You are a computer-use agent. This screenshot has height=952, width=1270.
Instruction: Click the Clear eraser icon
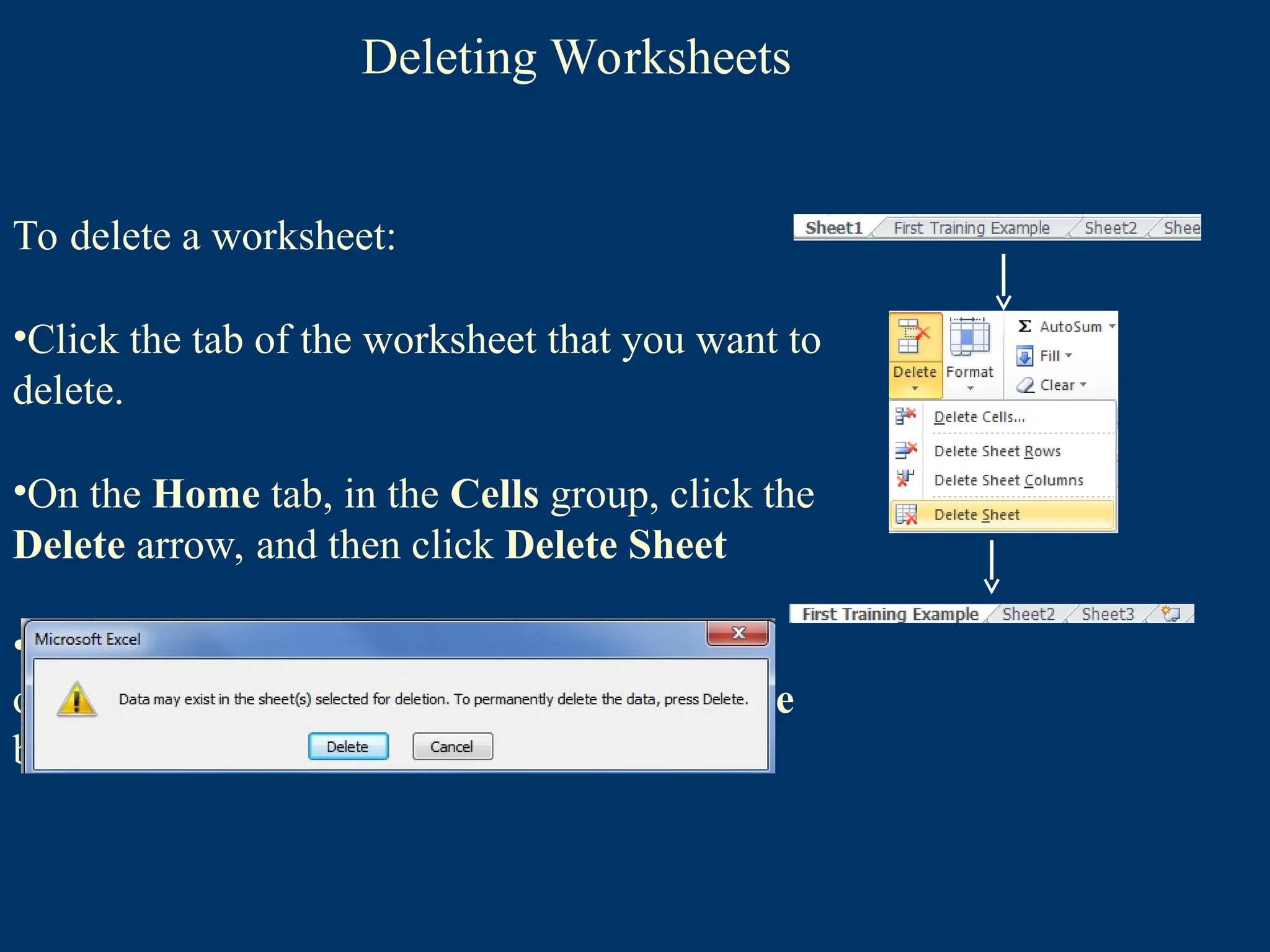(x=1025, y=386)
